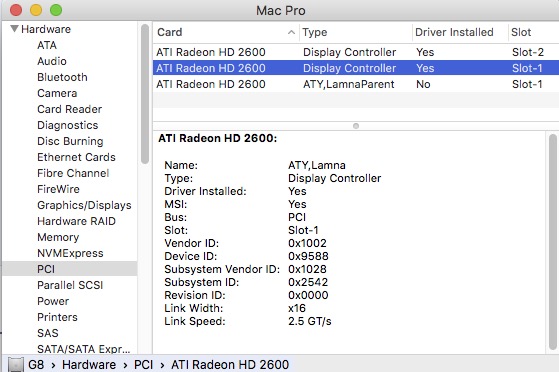
Task: Open the Parallel SCSI section
Action: click(70, 285)
